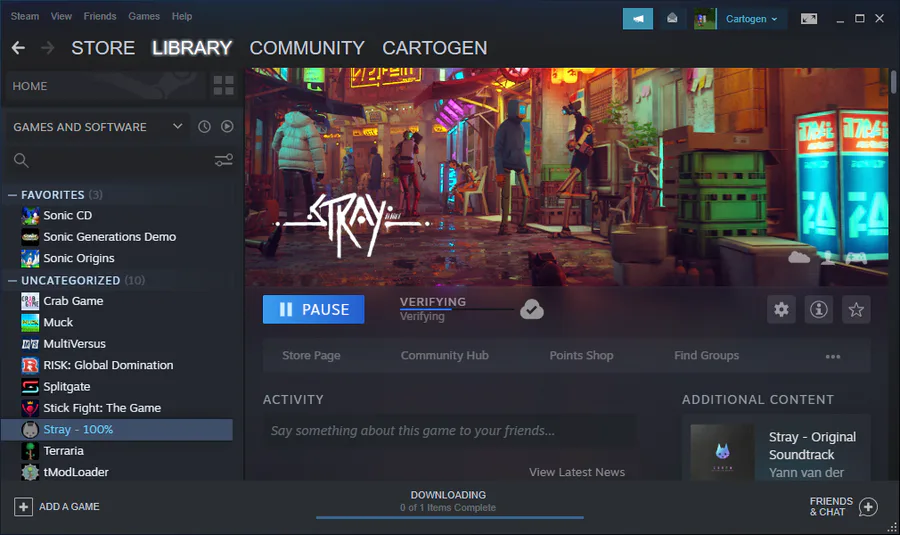Viewport: 900px width, 535px height.
Task: Click the download progress bar at bottom
Action: pos(449,518)
